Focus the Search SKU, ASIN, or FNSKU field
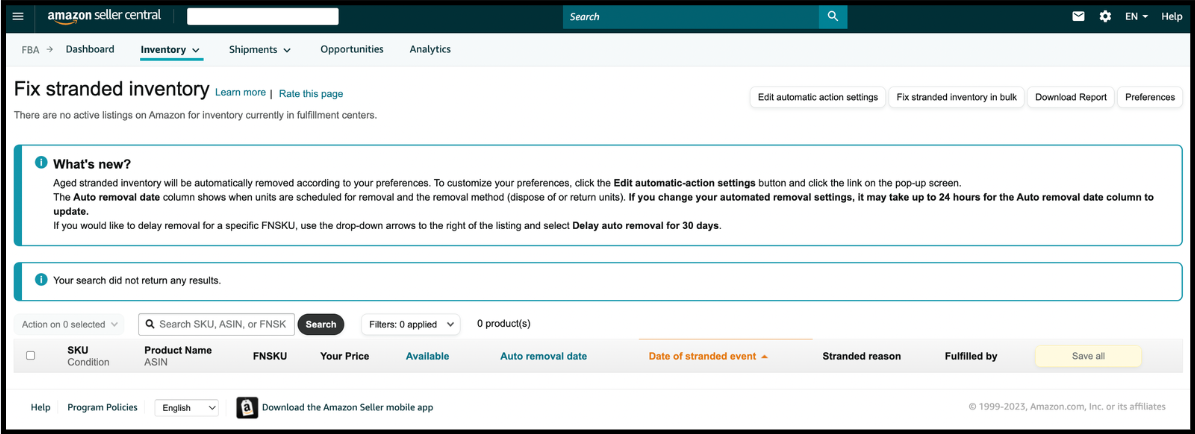The image size is (1195, 434). tap(216, 324)
